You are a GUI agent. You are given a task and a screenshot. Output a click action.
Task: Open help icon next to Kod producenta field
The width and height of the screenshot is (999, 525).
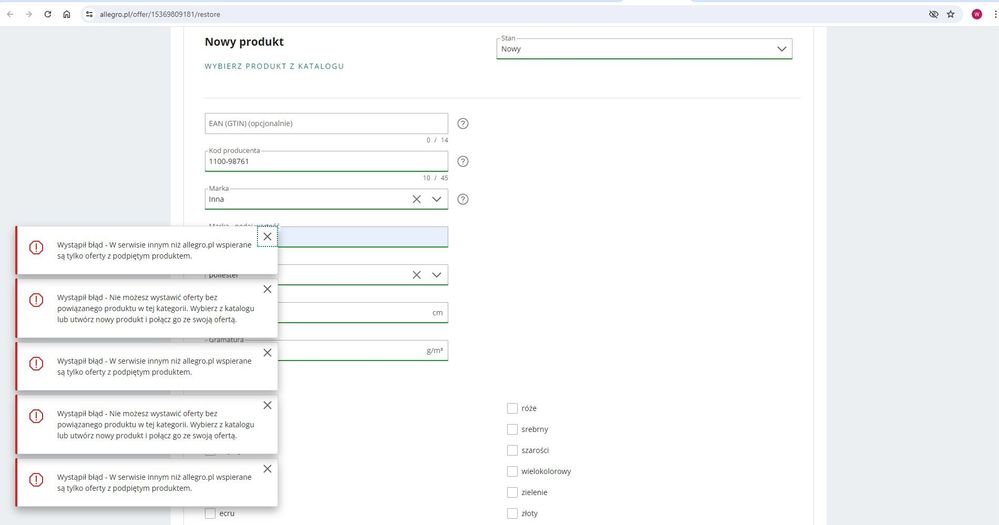463,161
